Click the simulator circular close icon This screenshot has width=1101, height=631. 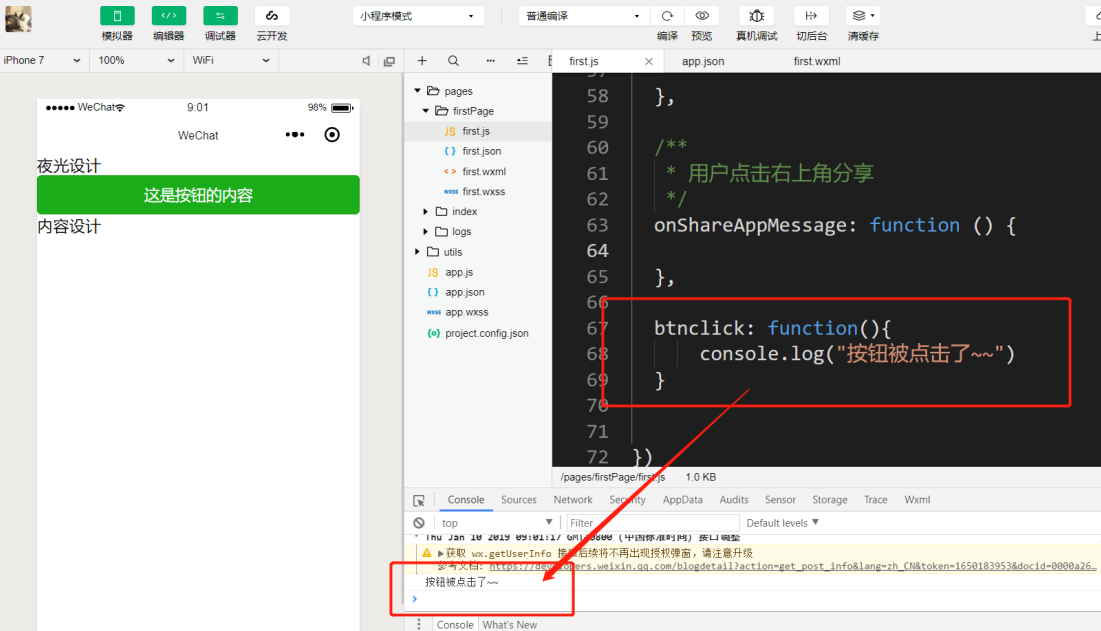click(332, 135)
